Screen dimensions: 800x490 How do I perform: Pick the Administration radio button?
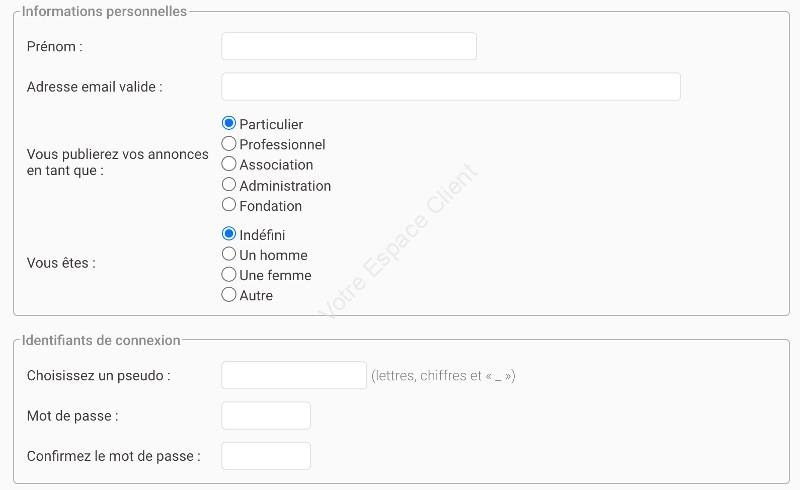229,184
